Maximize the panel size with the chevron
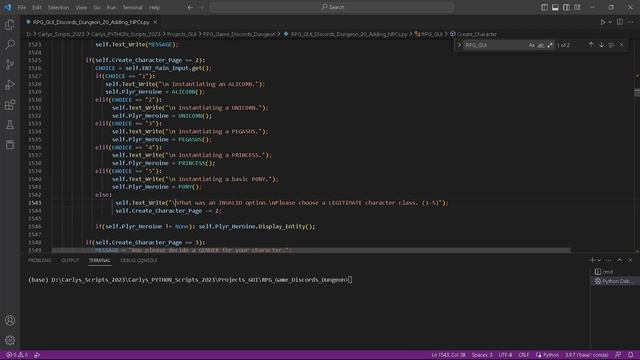 [x=620, y=260]
